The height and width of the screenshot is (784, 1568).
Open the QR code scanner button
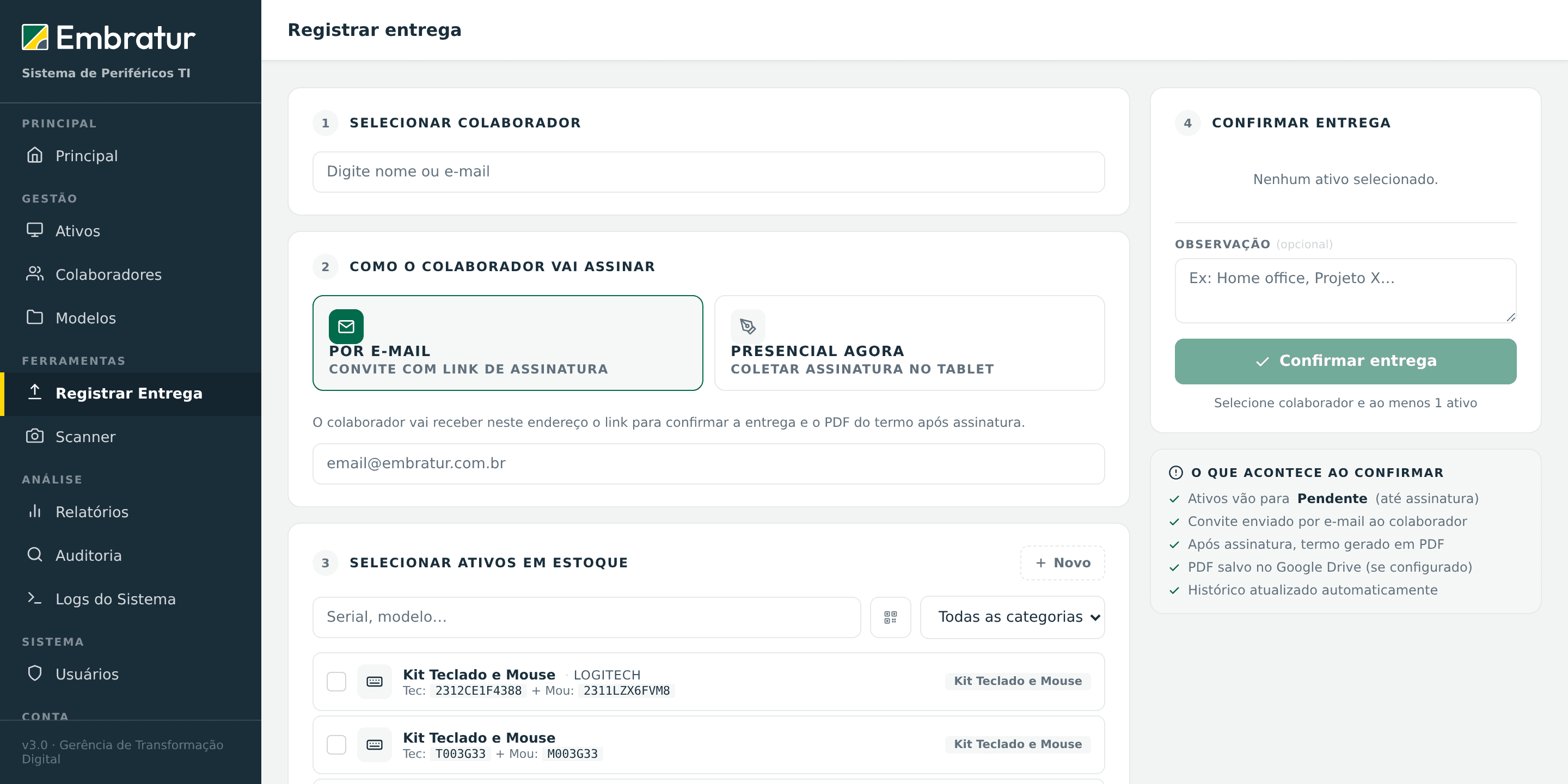[x=890, y=617]
